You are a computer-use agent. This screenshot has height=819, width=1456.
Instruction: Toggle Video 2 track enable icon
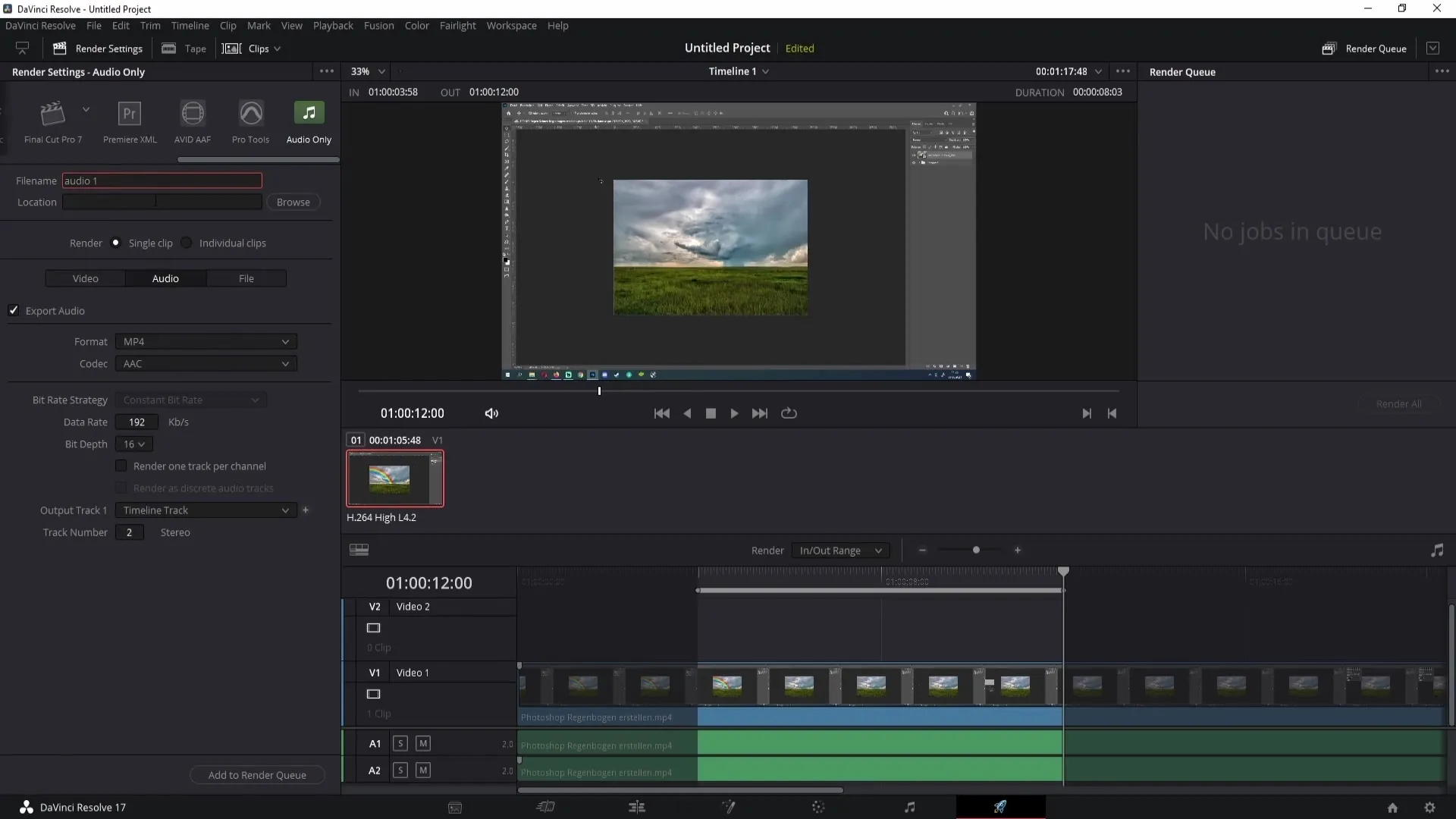pos(373,628)
